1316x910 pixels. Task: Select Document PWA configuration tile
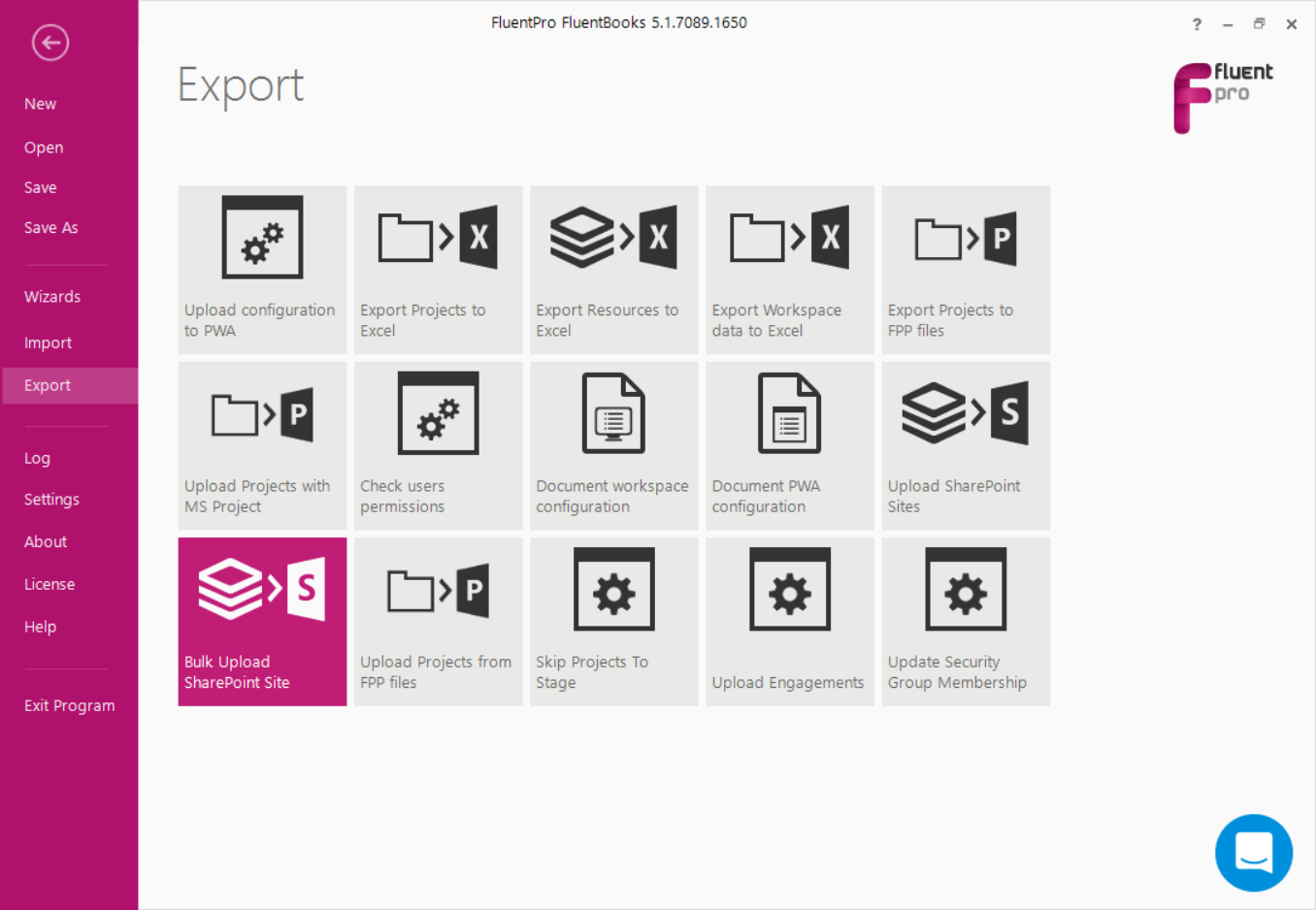(790, 446)
